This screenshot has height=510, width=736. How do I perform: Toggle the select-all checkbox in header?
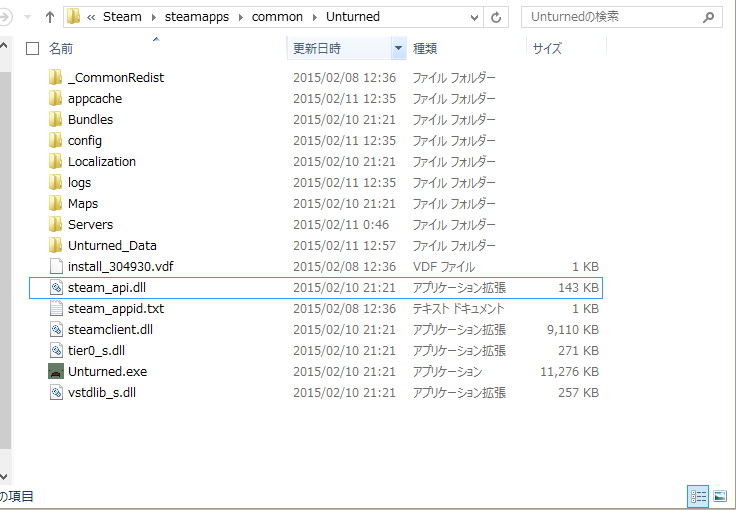click(x=32, y=48)
